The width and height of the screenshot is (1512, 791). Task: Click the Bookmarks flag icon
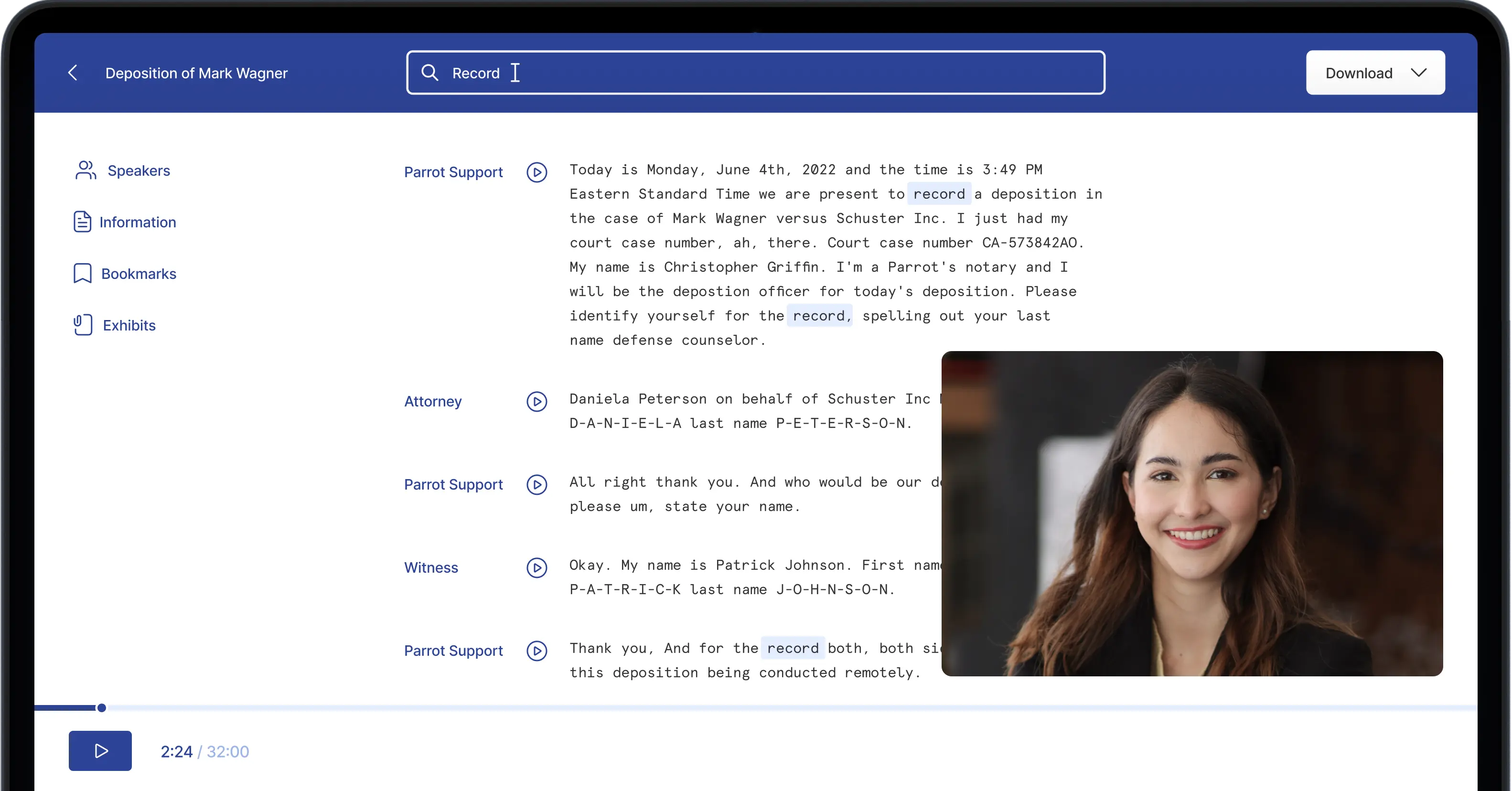[x=82, y=273]
